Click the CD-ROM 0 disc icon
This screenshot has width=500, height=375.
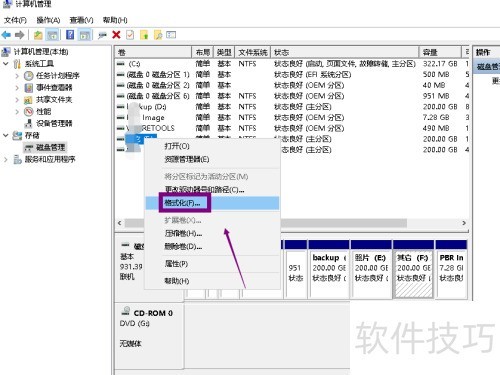coord(126,311)
